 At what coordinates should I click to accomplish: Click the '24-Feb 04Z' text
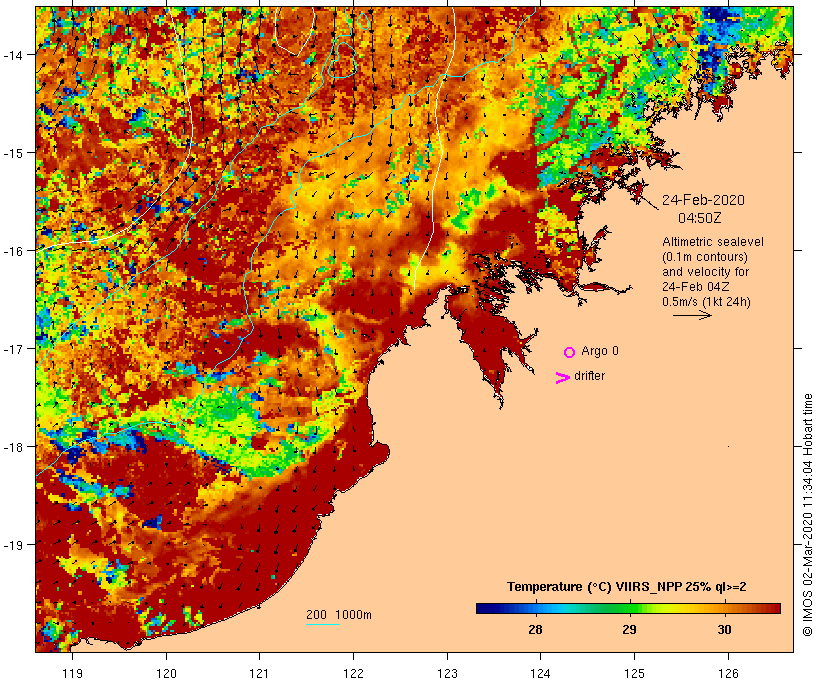(696, 287)
